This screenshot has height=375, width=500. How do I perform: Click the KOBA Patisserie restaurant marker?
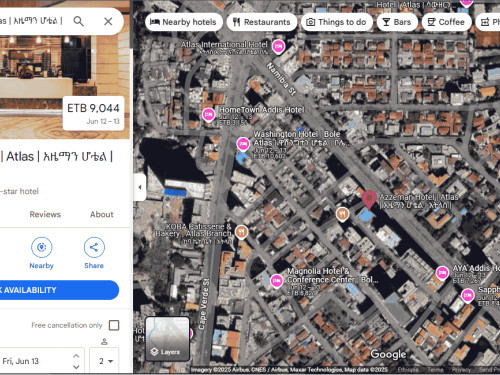pyautogui.click(x=241, y=232)
